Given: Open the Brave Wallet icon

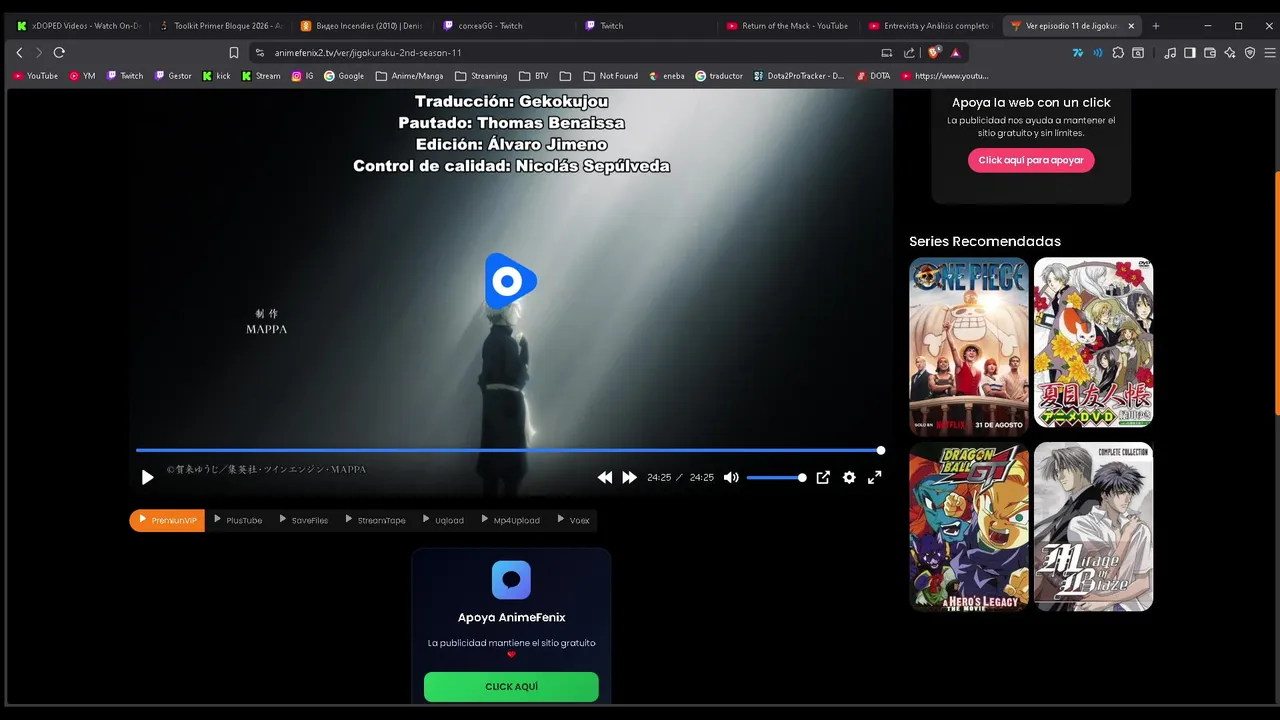Looking at the screenshot, I should [x=1210, y=52].
